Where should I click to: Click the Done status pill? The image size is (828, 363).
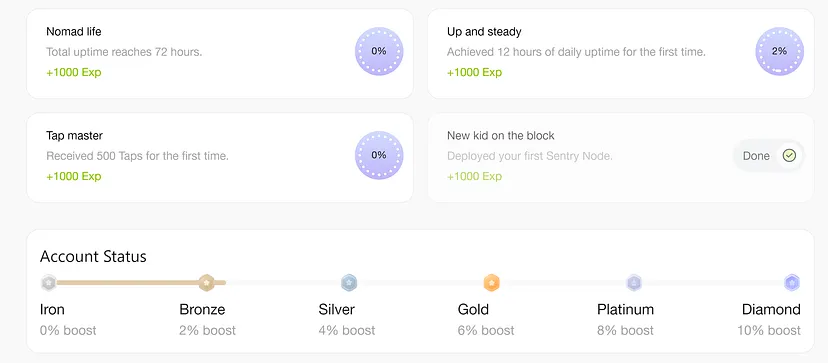point(769,155)
